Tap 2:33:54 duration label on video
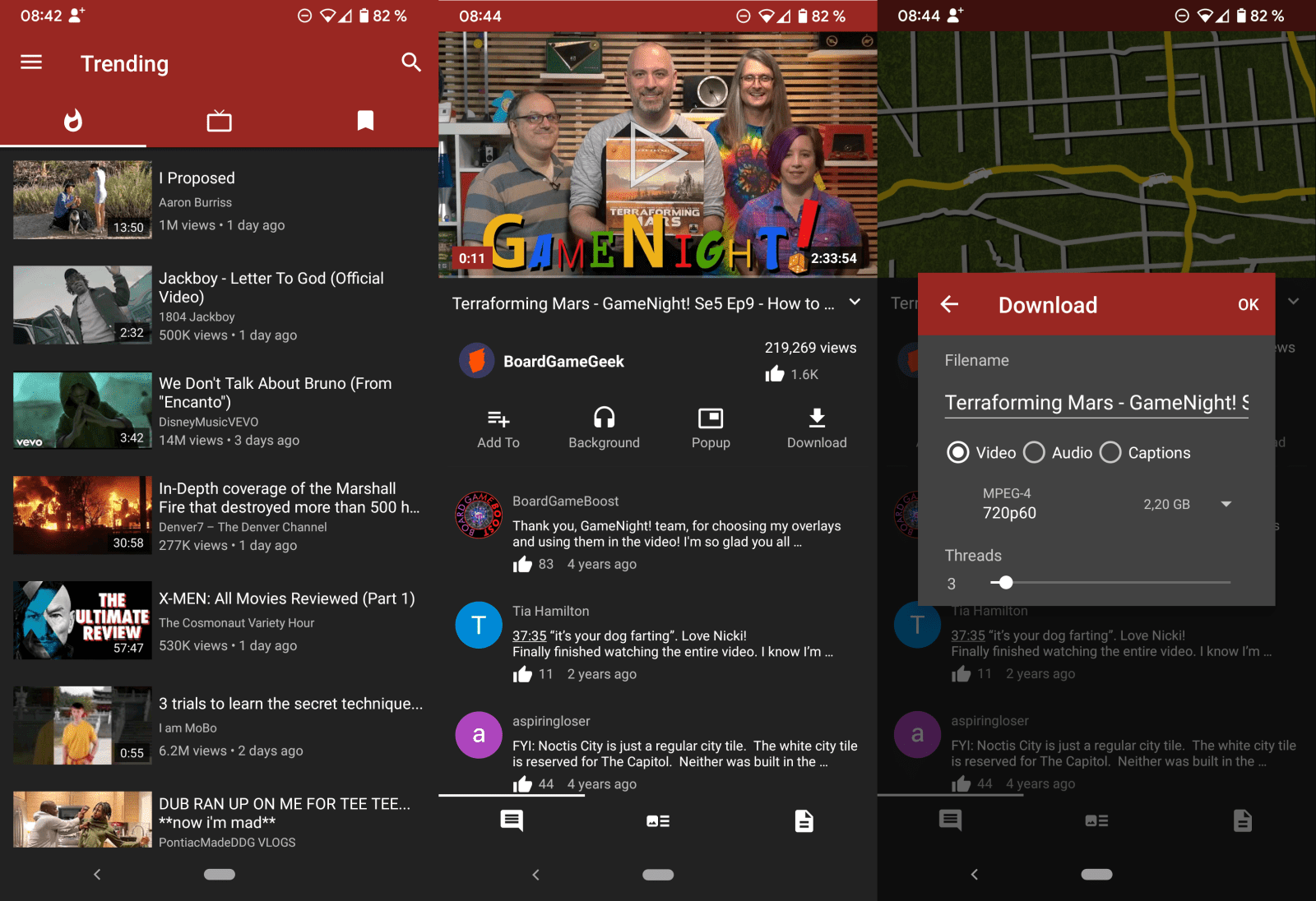Image resolution: width=1316 pixels, height=901 pixels. [x=834, y=258]
